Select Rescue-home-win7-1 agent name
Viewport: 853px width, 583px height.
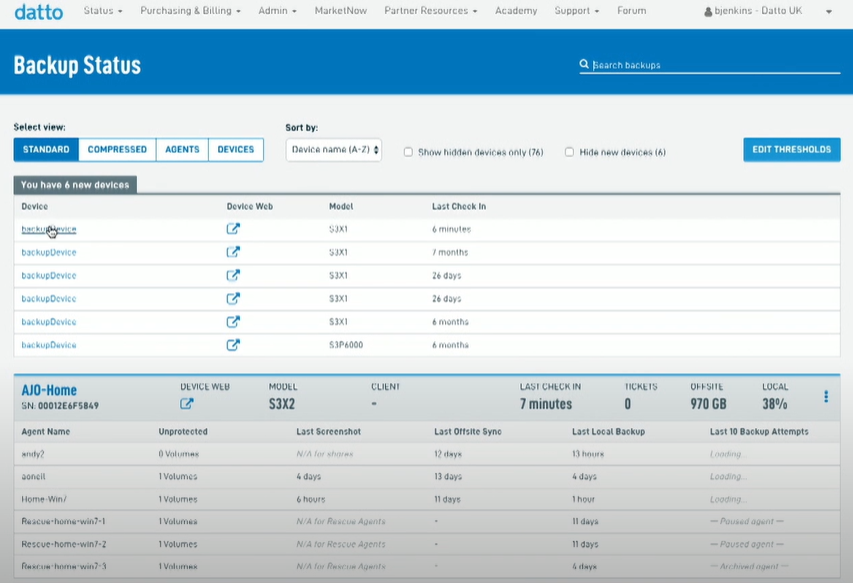pyautogui.click(x=63, y=521)
